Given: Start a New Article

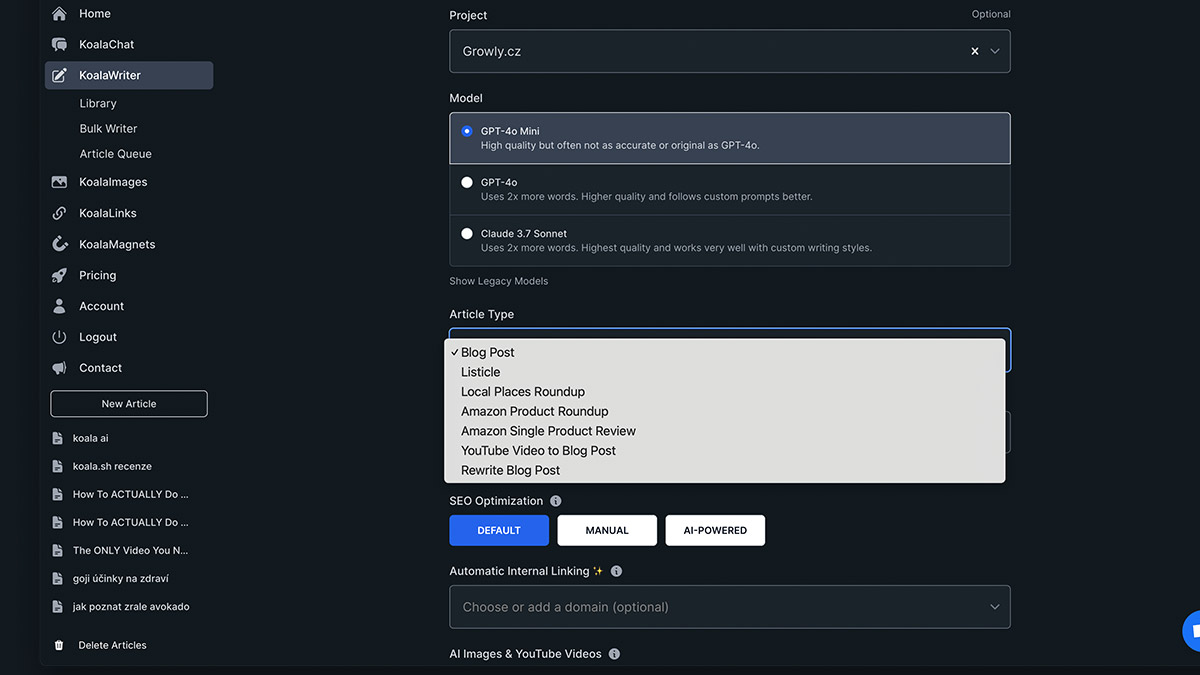Looking at the screenshot, I should [x=129, y=404].
